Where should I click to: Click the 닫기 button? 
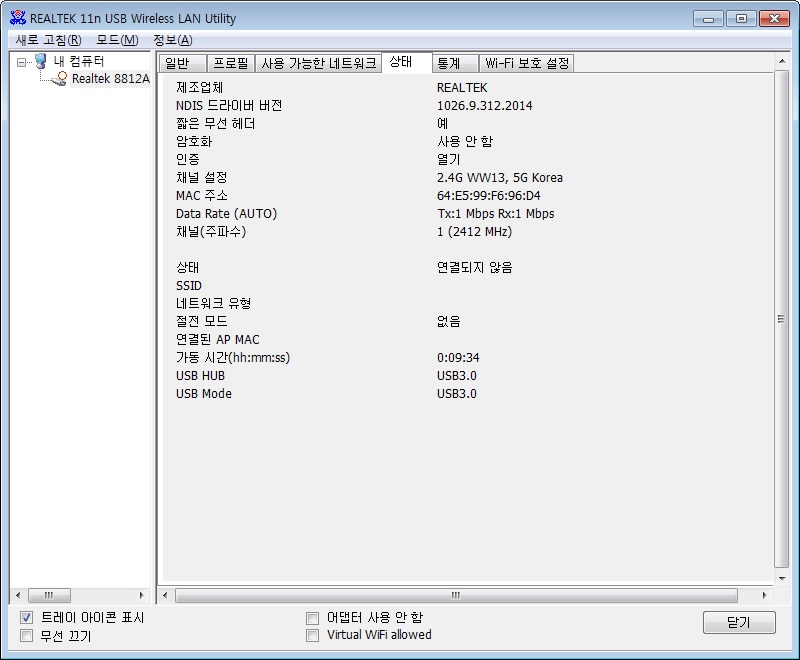pos(739,622)
